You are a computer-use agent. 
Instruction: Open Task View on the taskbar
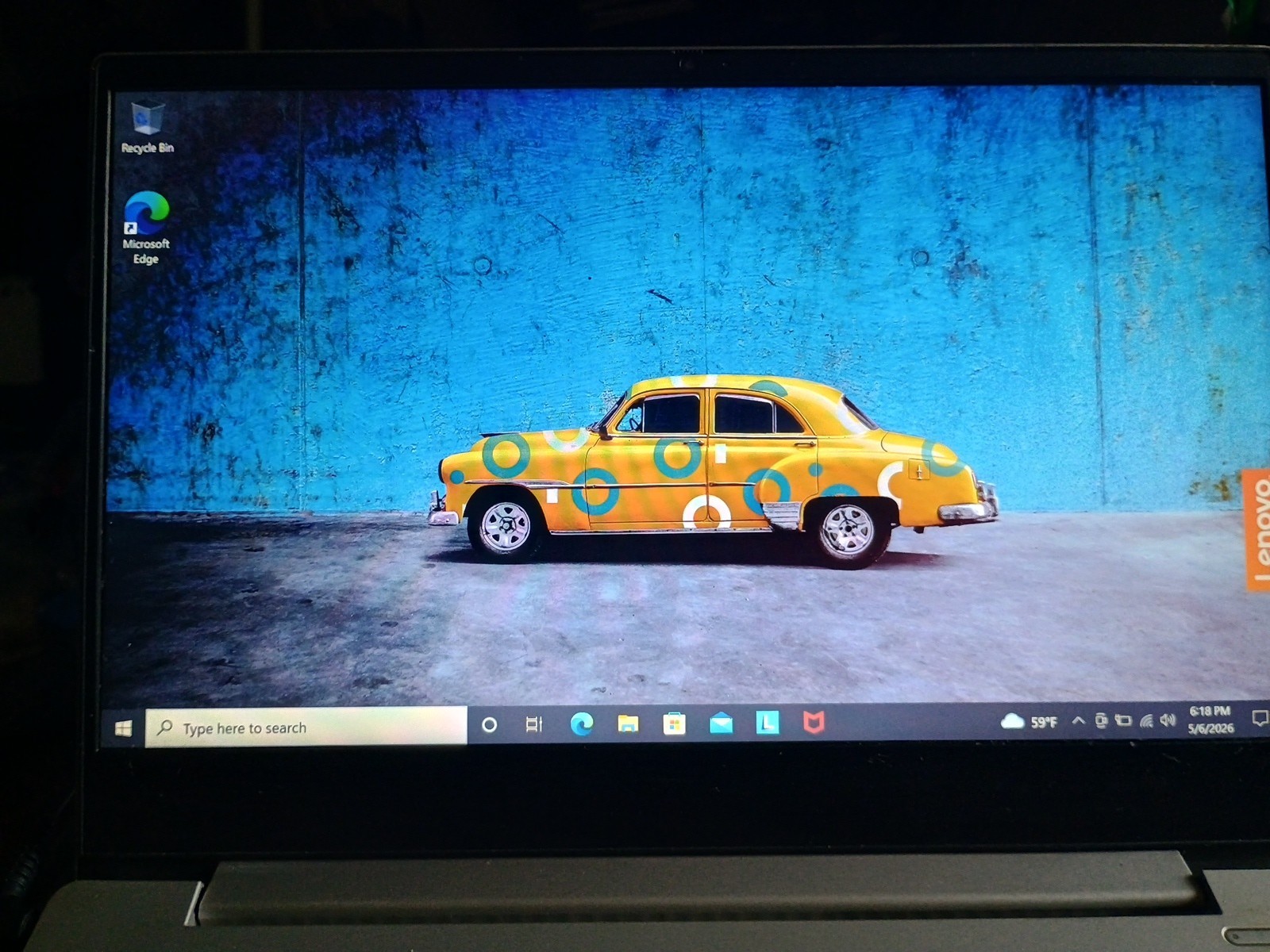(x=534, y=724)
